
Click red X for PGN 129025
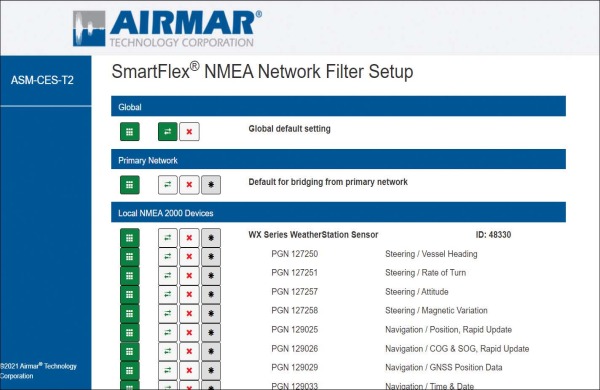click(189, 333)
